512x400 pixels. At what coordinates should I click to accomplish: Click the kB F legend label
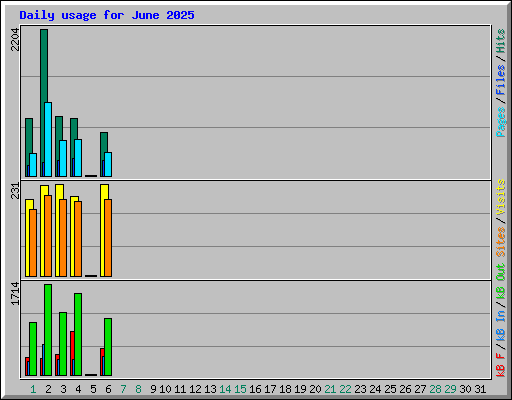click(501, 365)
